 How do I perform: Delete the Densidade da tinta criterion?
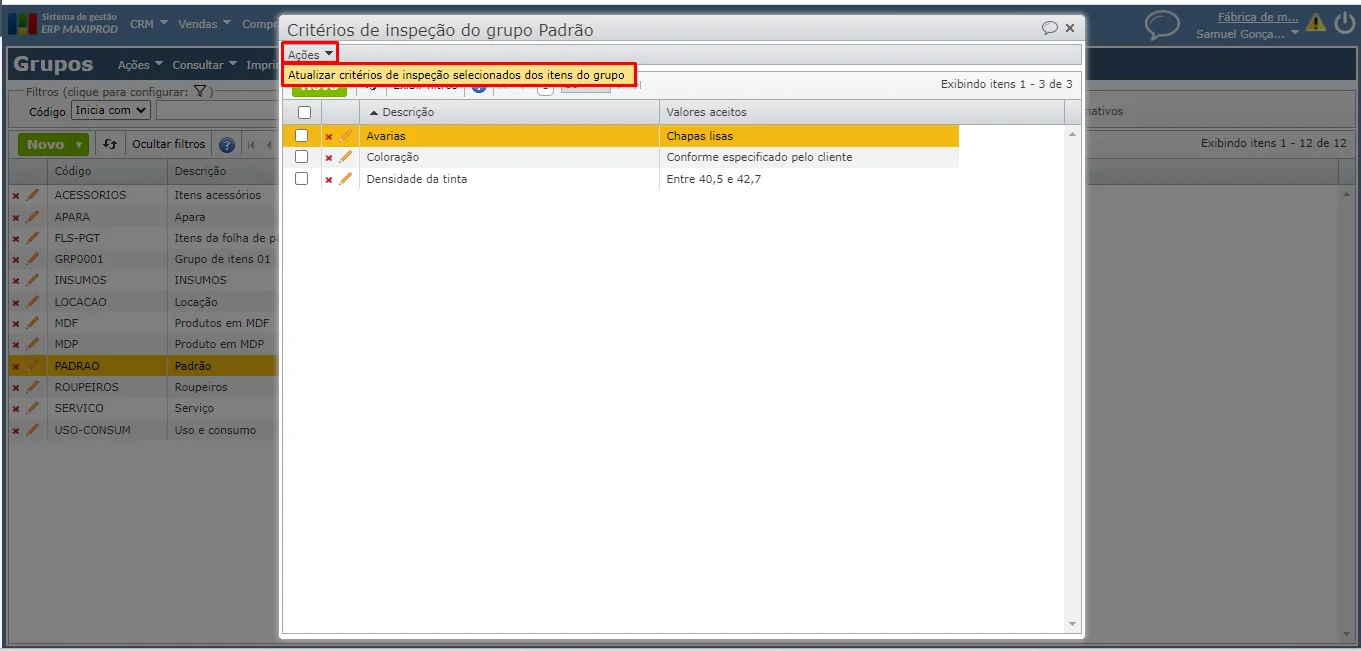click(329, 180)
